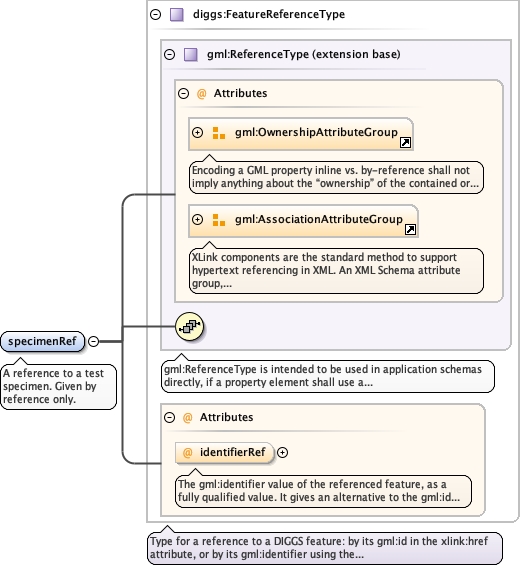The image size is (521, 568).
Task: Select the identifierRef attribute label
Action: click(x=233, y=452)
